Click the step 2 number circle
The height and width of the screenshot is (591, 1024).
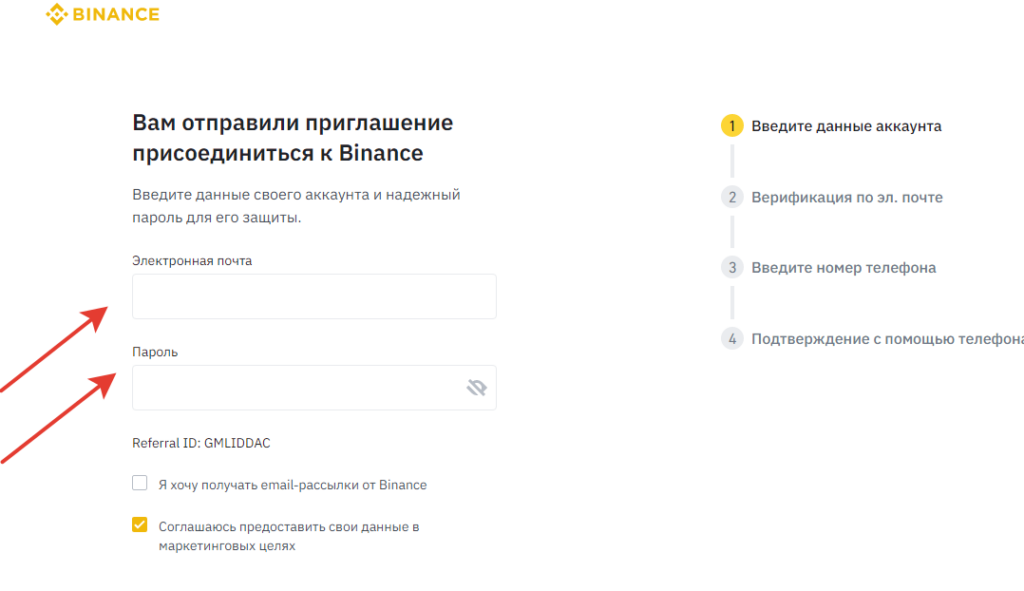coord(732,197)
